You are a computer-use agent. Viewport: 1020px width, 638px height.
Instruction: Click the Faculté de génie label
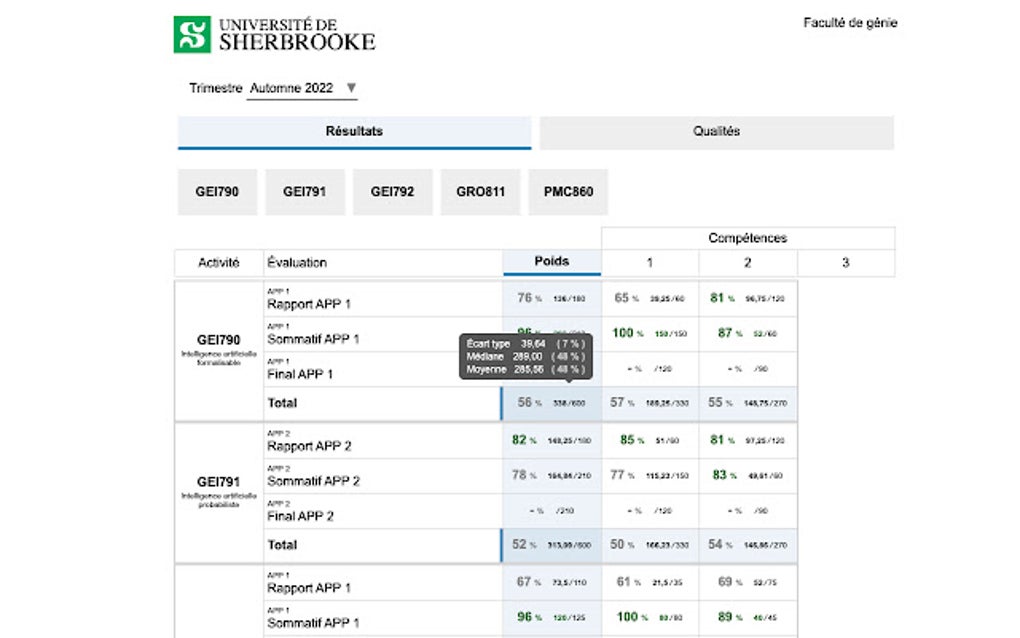849,21
